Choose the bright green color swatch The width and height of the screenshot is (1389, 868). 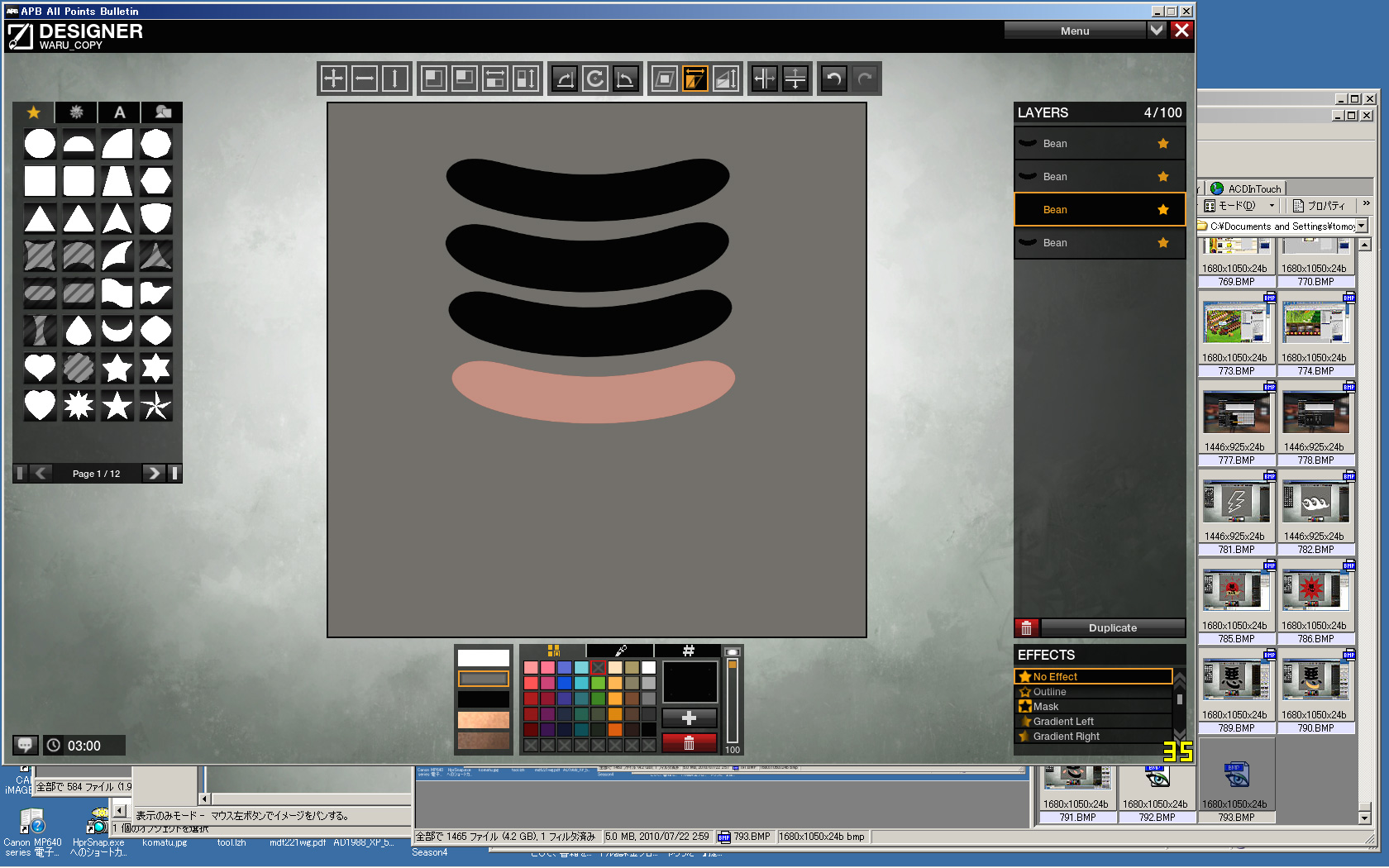[x=598, y=683]
